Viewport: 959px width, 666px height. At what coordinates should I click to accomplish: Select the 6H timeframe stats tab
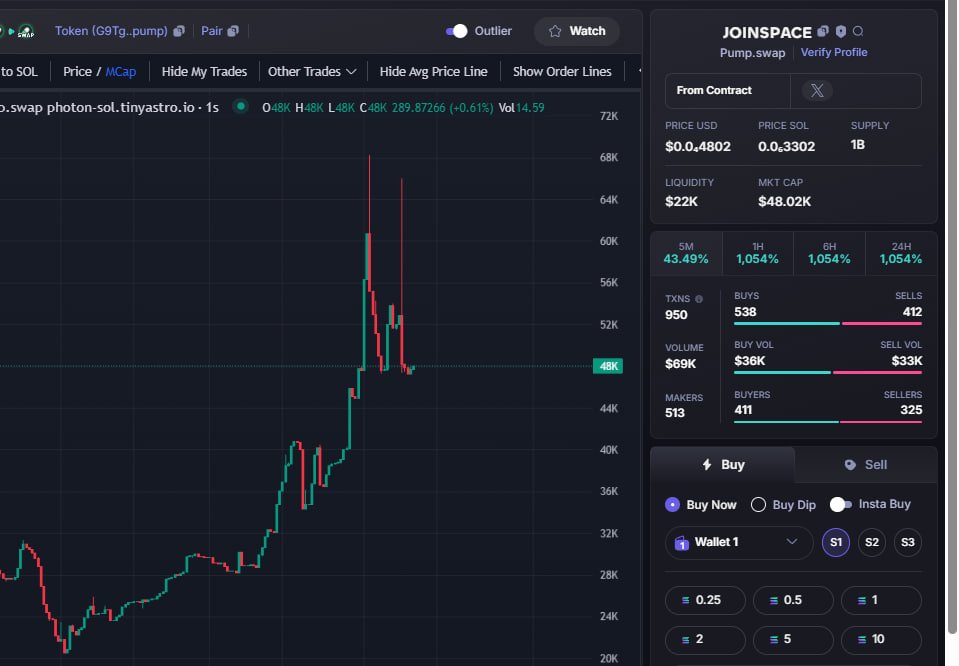click(x=829, y=253)
